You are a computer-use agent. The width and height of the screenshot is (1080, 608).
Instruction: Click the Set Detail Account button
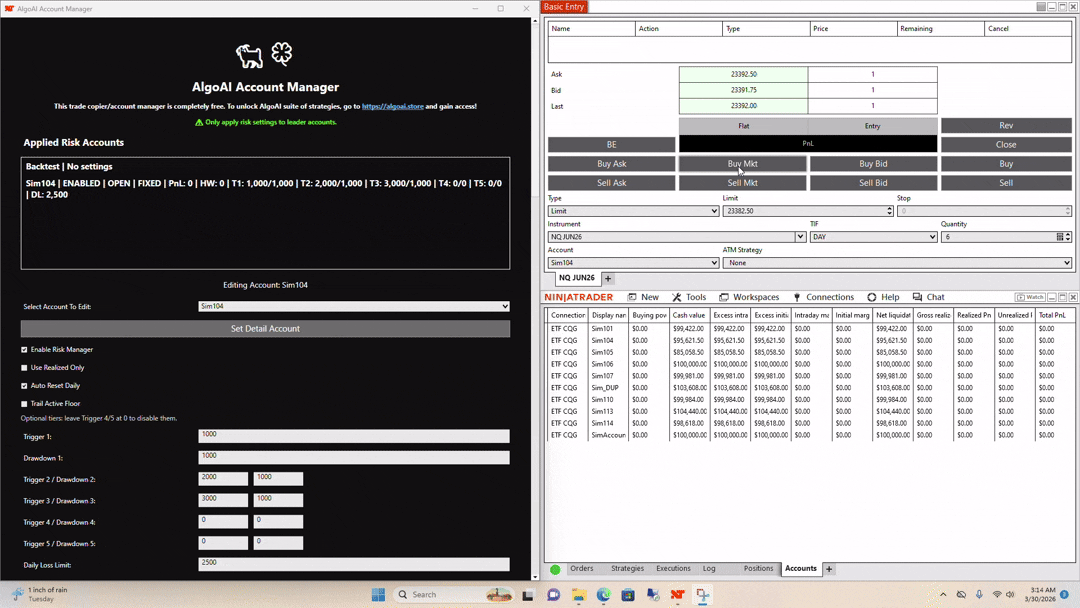265,329
